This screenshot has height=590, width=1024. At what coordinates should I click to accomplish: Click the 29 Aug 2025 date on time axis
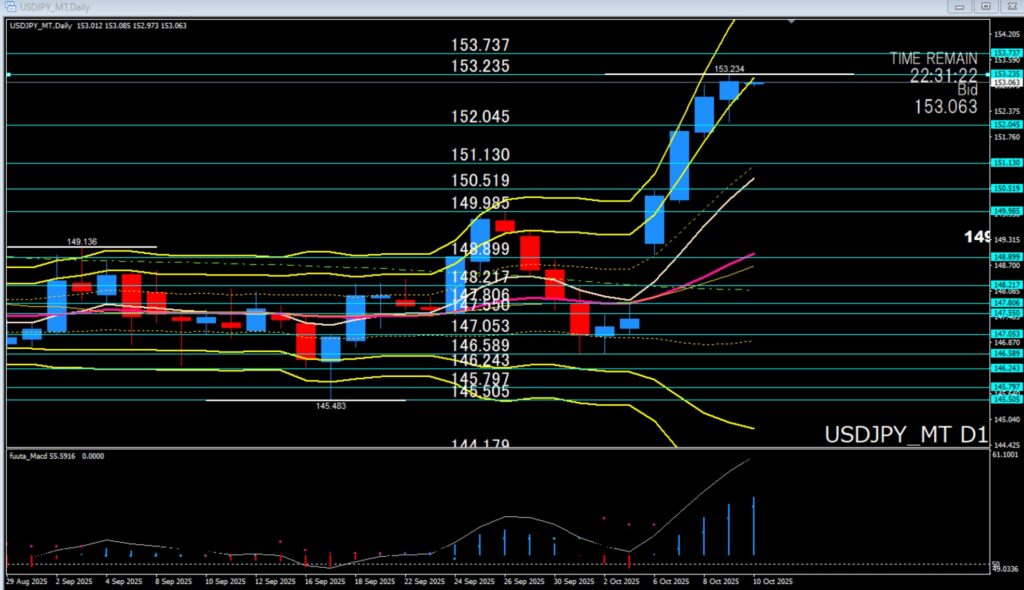click(27, 580)
